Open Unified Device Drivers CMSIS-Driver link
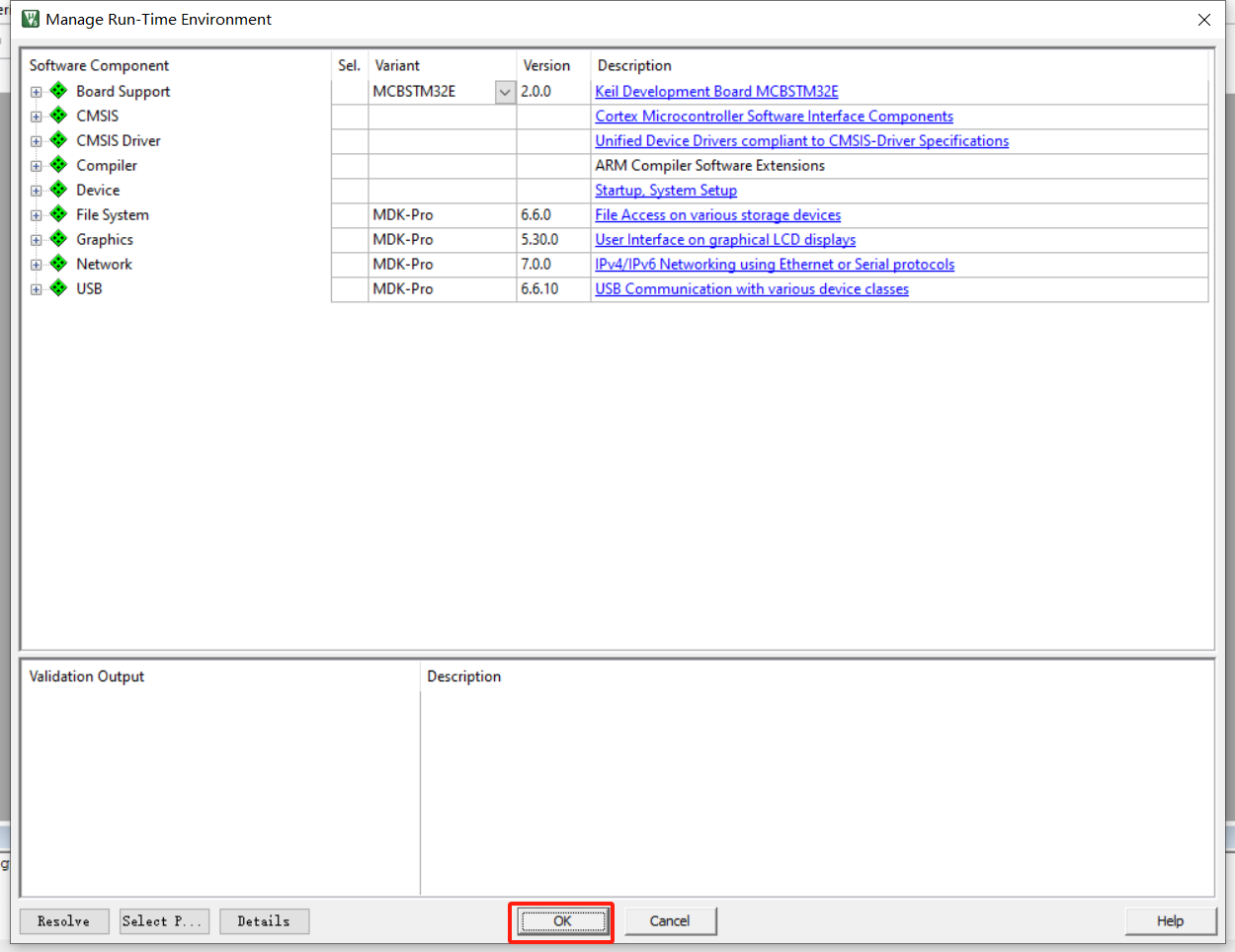1235x952 pixels. point(801,140)
